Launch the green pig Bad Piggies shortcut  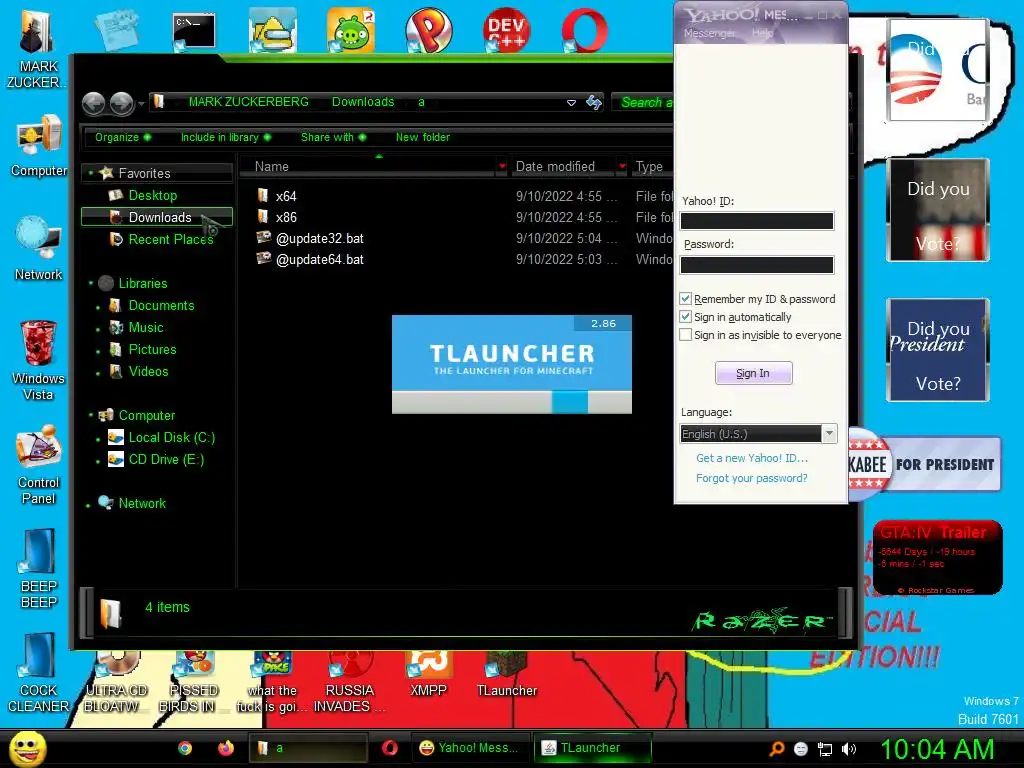point(351,30)
